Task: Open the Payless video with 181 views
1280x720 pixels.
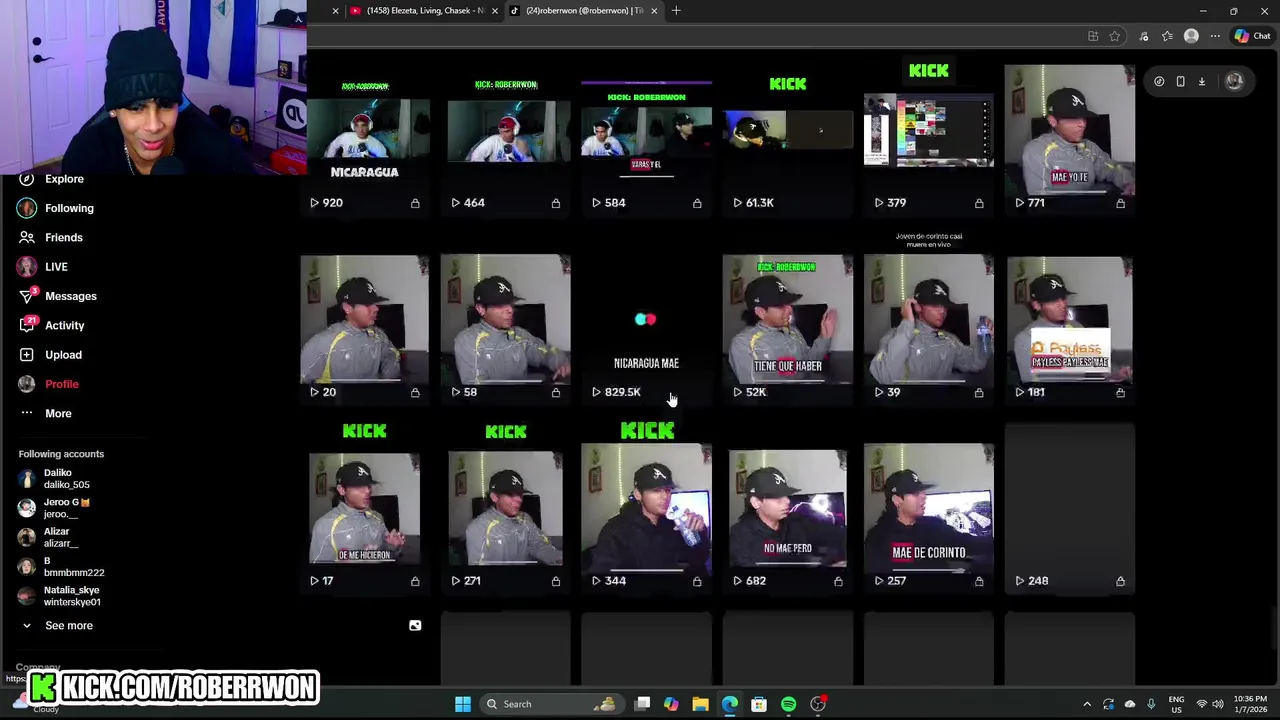Action: click(x=1070, y=318)
